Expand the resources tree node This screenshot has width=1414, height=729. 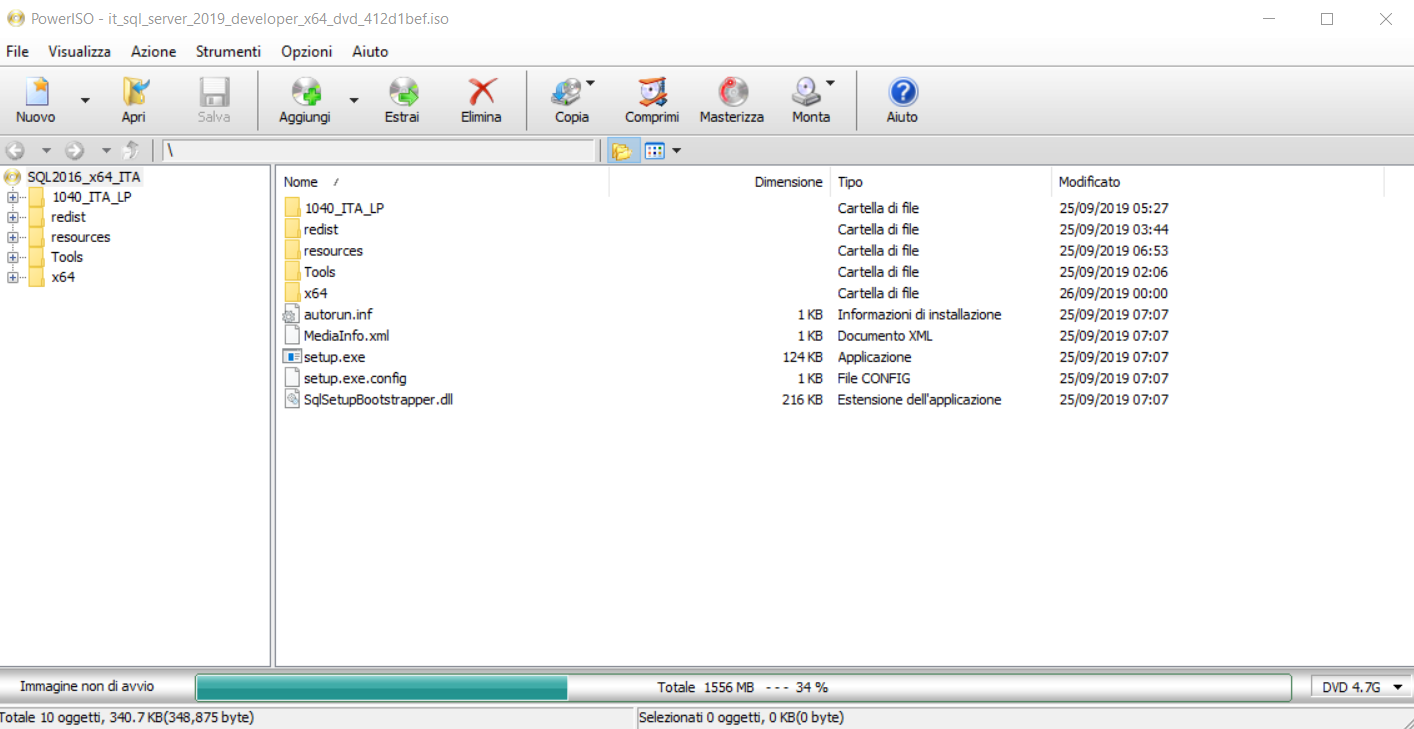click(12, 237)
